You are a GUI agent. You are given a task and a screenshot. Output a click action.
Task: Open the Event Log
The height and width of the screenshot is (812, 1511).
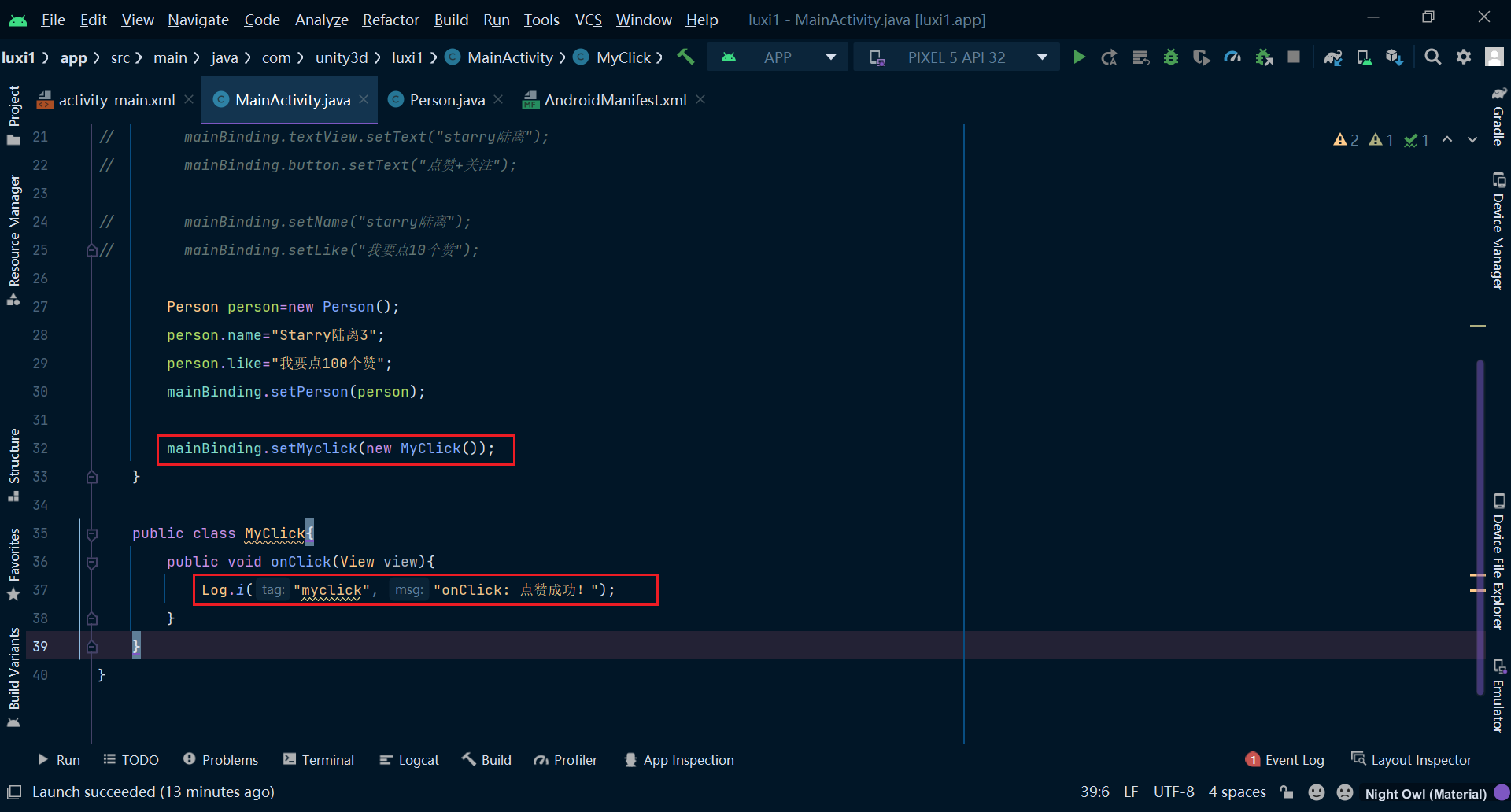[1285, 760]
